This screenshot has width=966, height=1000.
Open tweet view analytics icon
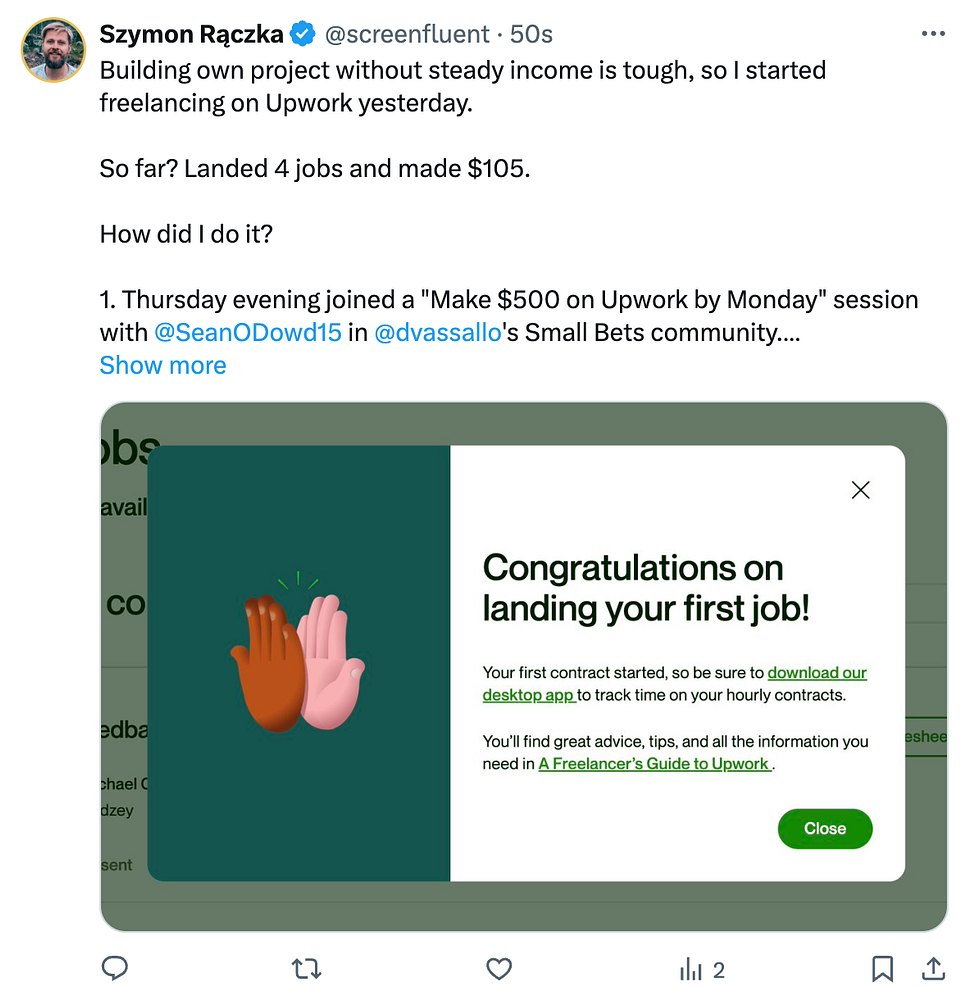pyautogui.click(x=691, y=968)
